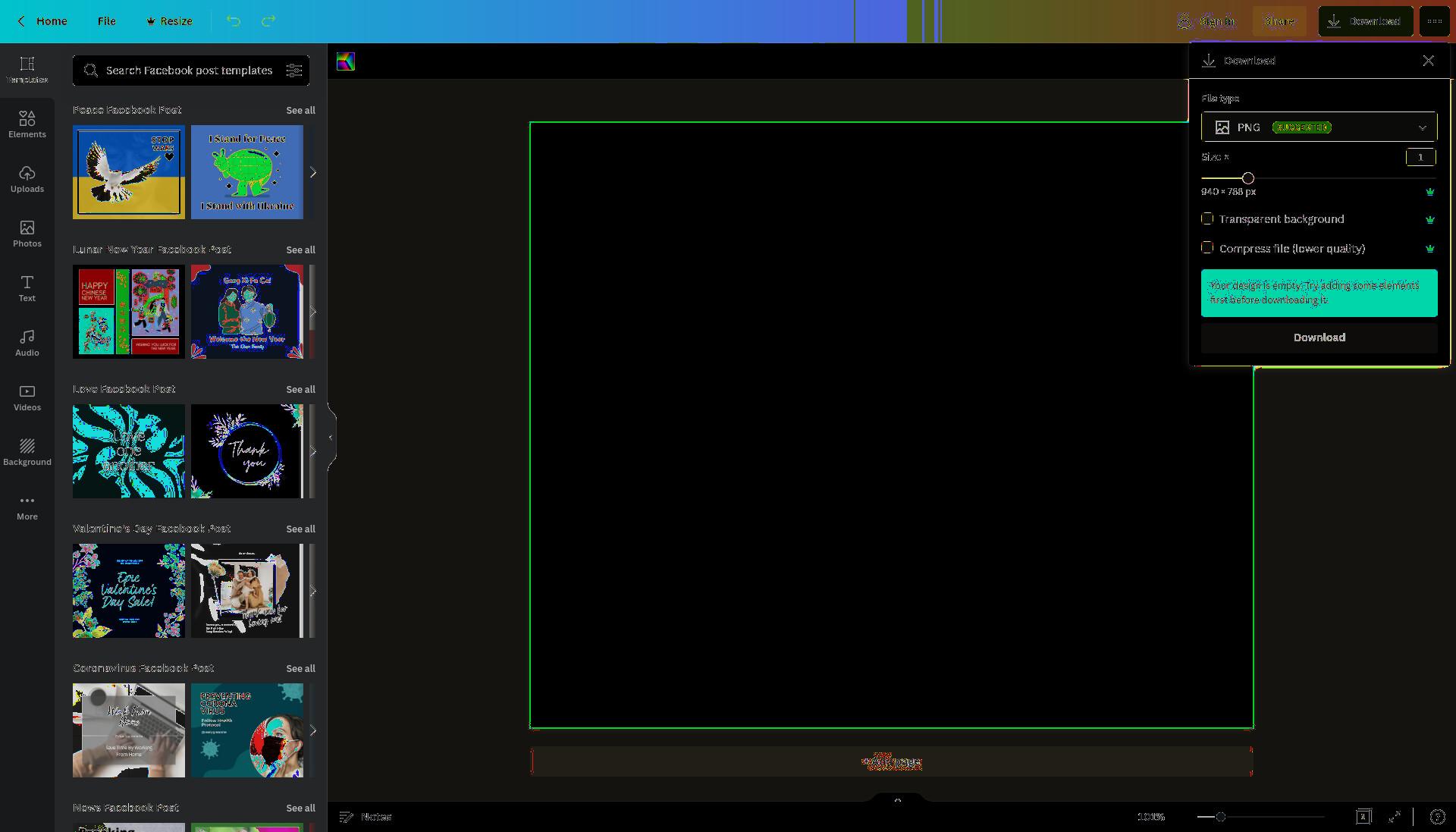Image resolution: width=1456 pixels, height=832 pixels.
Task: Select Love One Another template
Action: coord(129,451)
